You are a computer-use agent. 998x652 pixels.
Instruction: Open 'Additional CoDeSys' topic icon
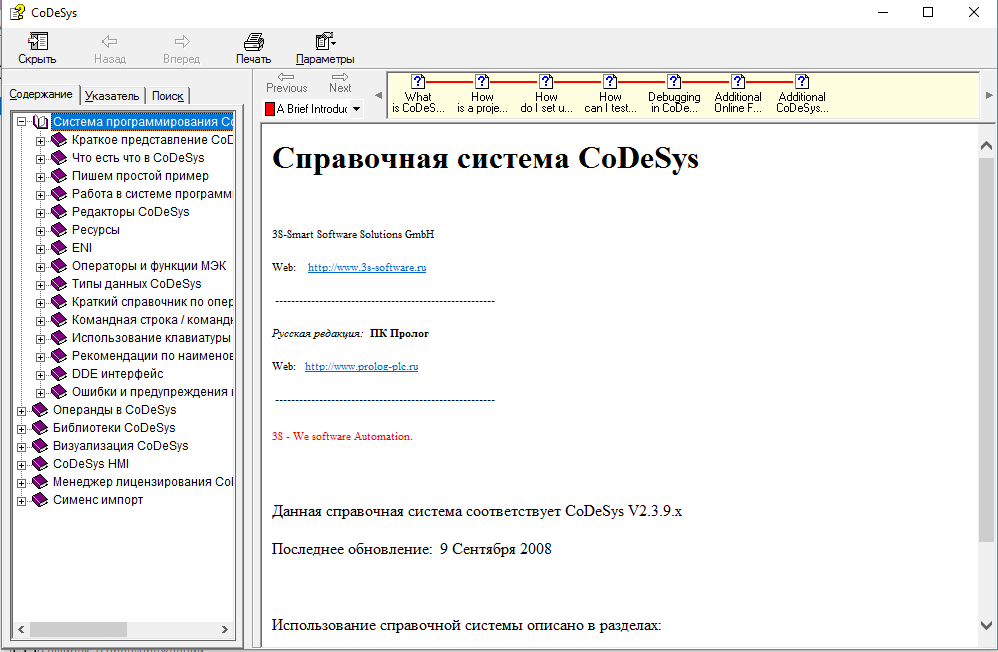pos(803,82)
